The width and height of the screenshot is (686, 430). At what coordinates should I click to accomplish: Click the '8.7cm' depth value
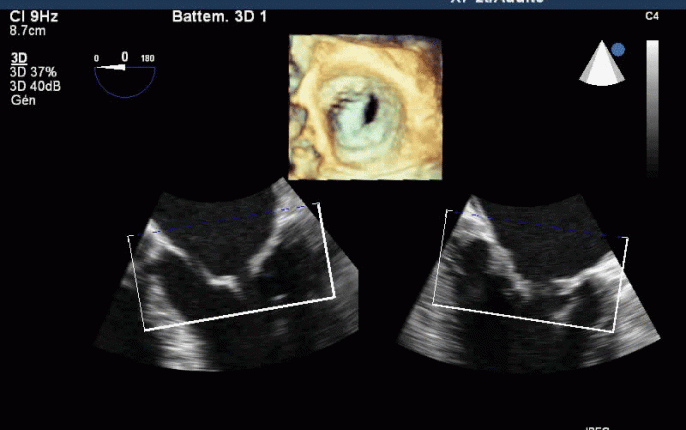[28, 31]
